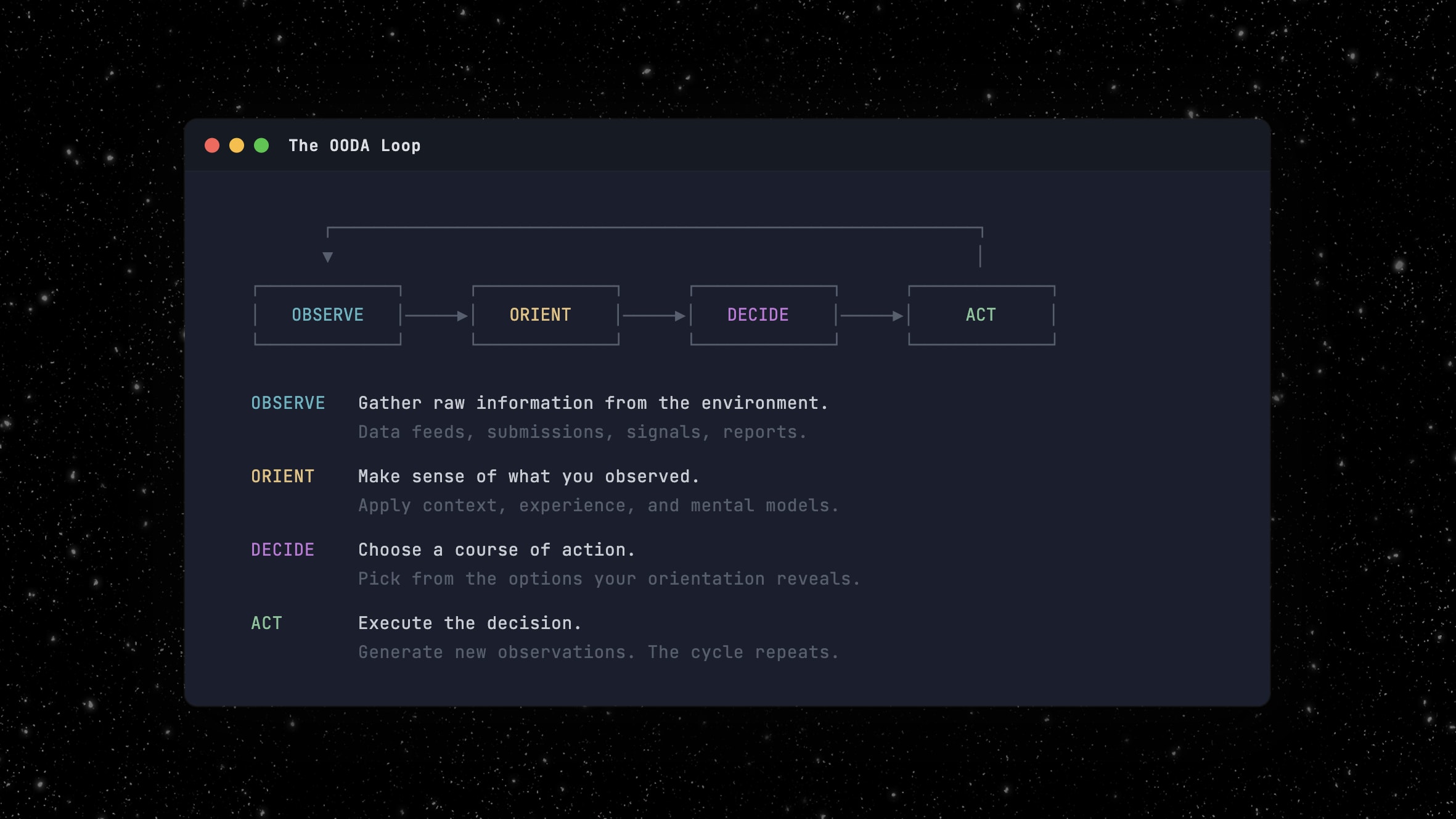Viewport: 1456px width, 819px height.
Task: Click the ORIENT box in the diagram
Action: [546, 315]
